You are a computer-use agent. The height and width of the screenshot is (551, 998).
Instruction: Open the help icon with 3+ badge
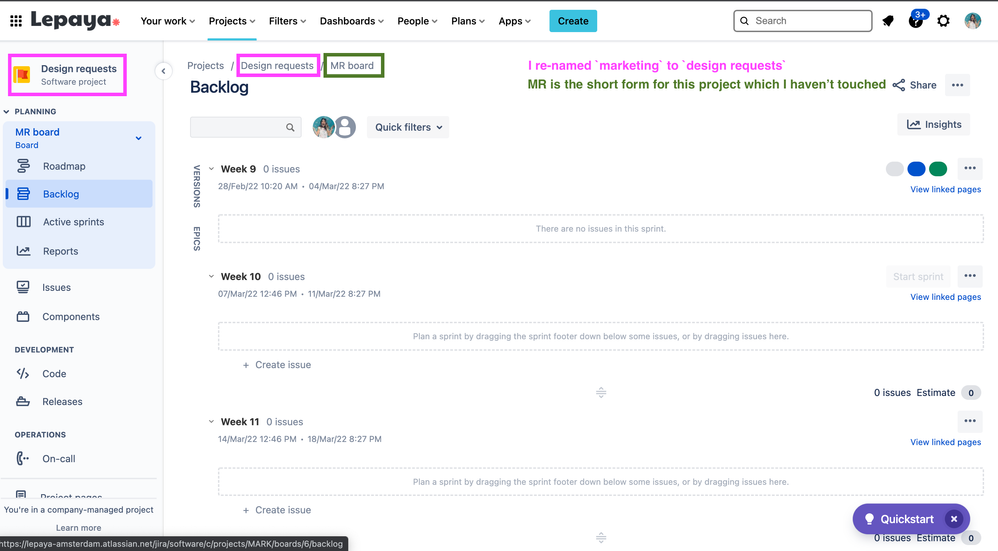click(916, 20)
